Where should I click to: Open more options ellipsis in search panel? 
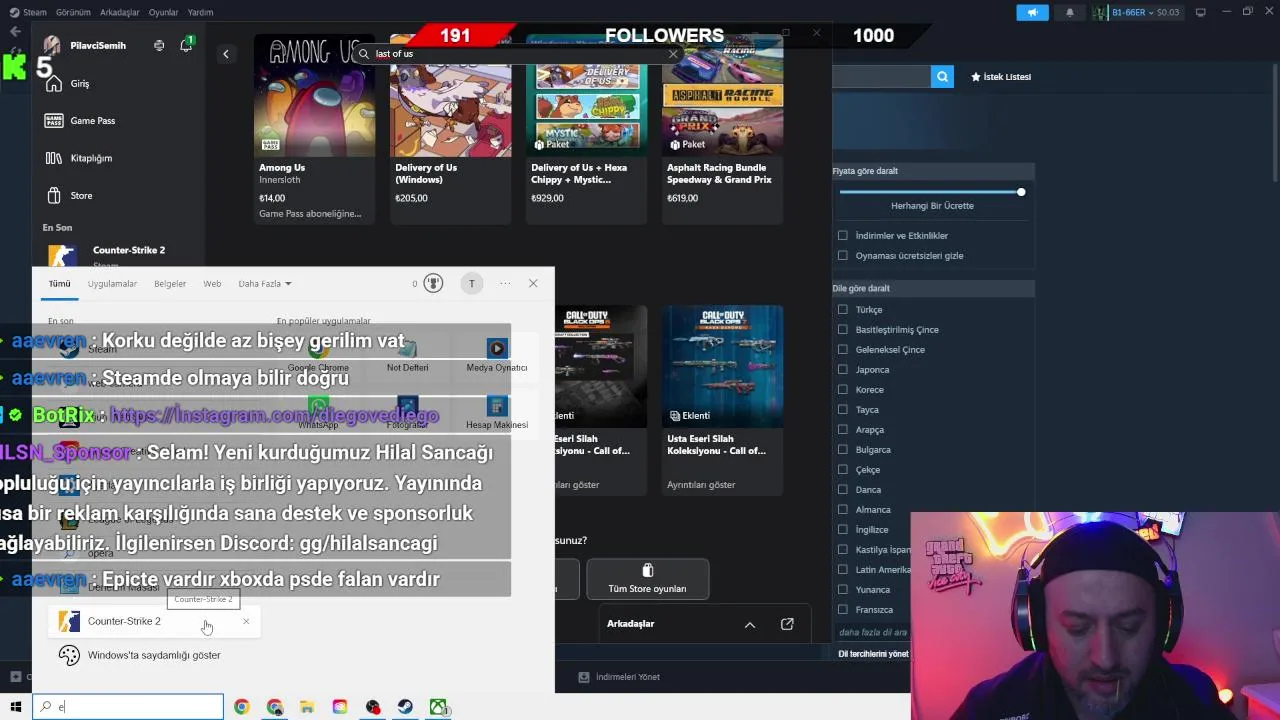[x=505, y=283]
